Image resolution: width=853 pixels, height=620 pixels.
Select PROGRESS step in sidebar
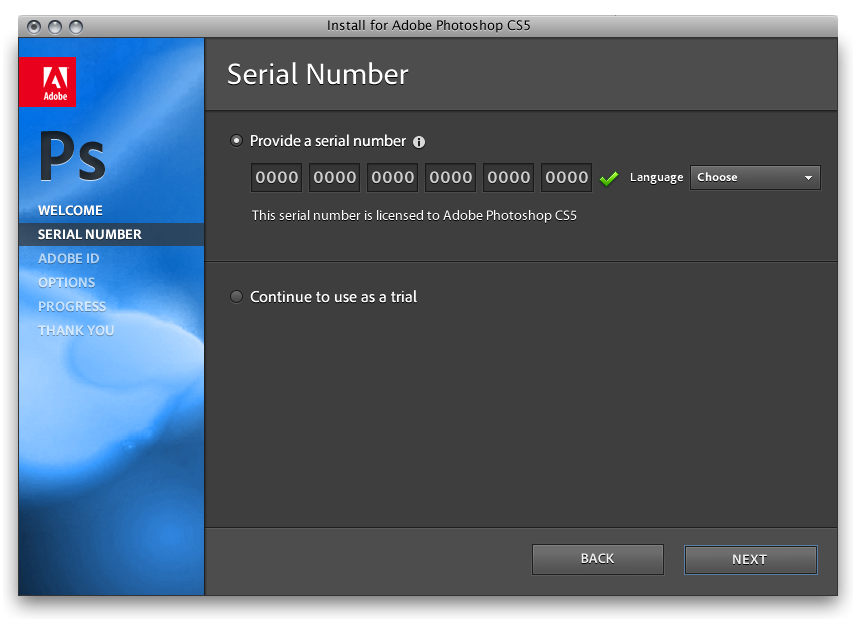[72, 306]
